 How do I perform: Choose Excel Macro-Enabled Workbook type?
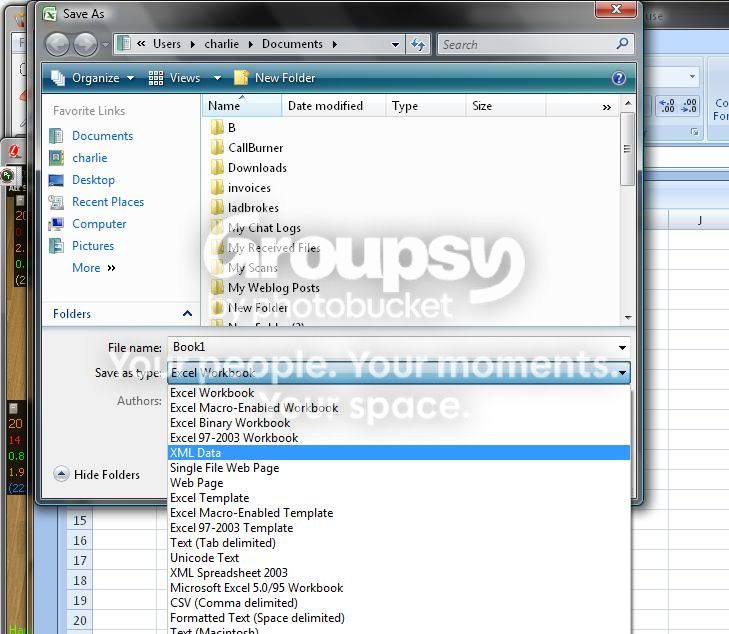[398, 408]
